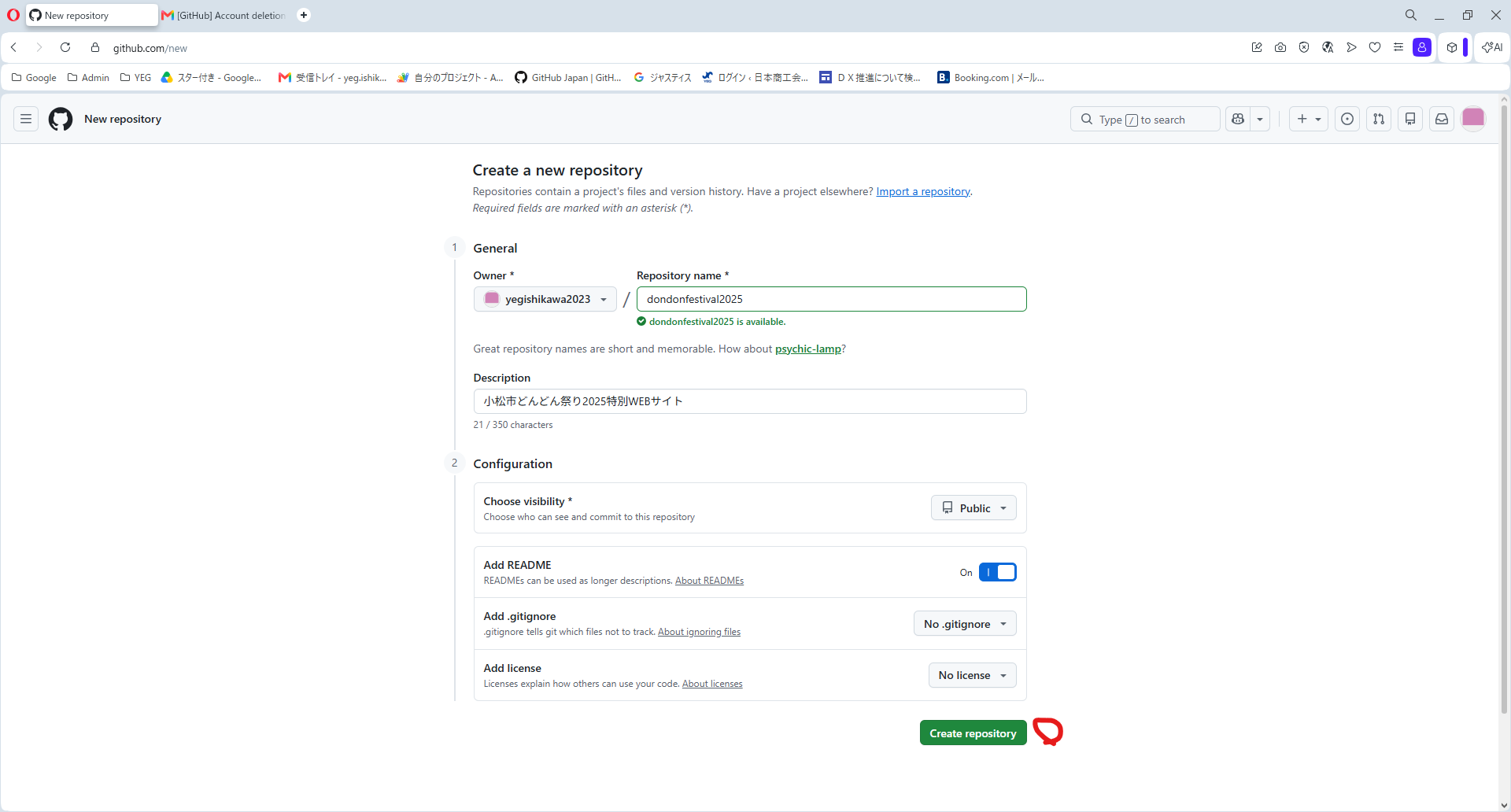Open the No .gitignore dropdown
1511x812 pixels.
pyautogui.click(x=965, y=624)
